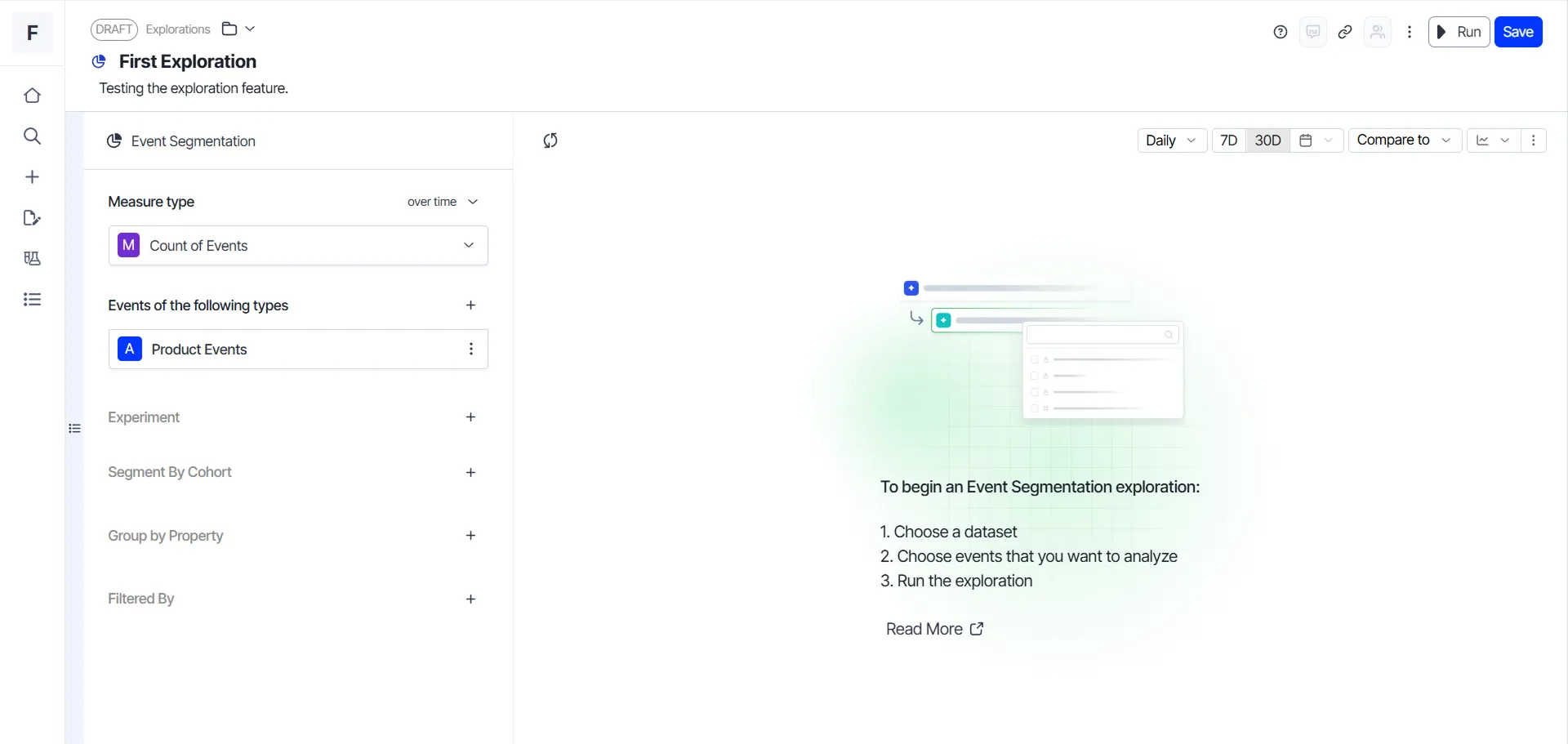Click the Event Segmentation pie icon

pos(114,141)
